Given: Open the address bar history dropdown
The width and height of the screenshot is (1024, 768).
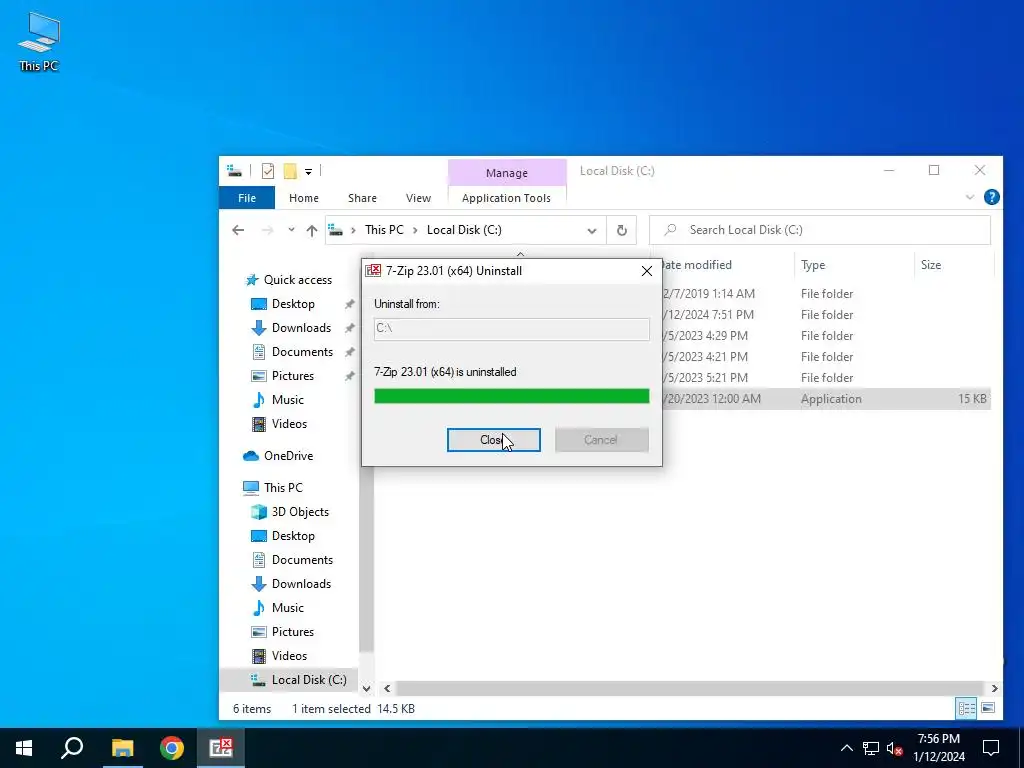Looking at the screenshot, I should [592, 231].
